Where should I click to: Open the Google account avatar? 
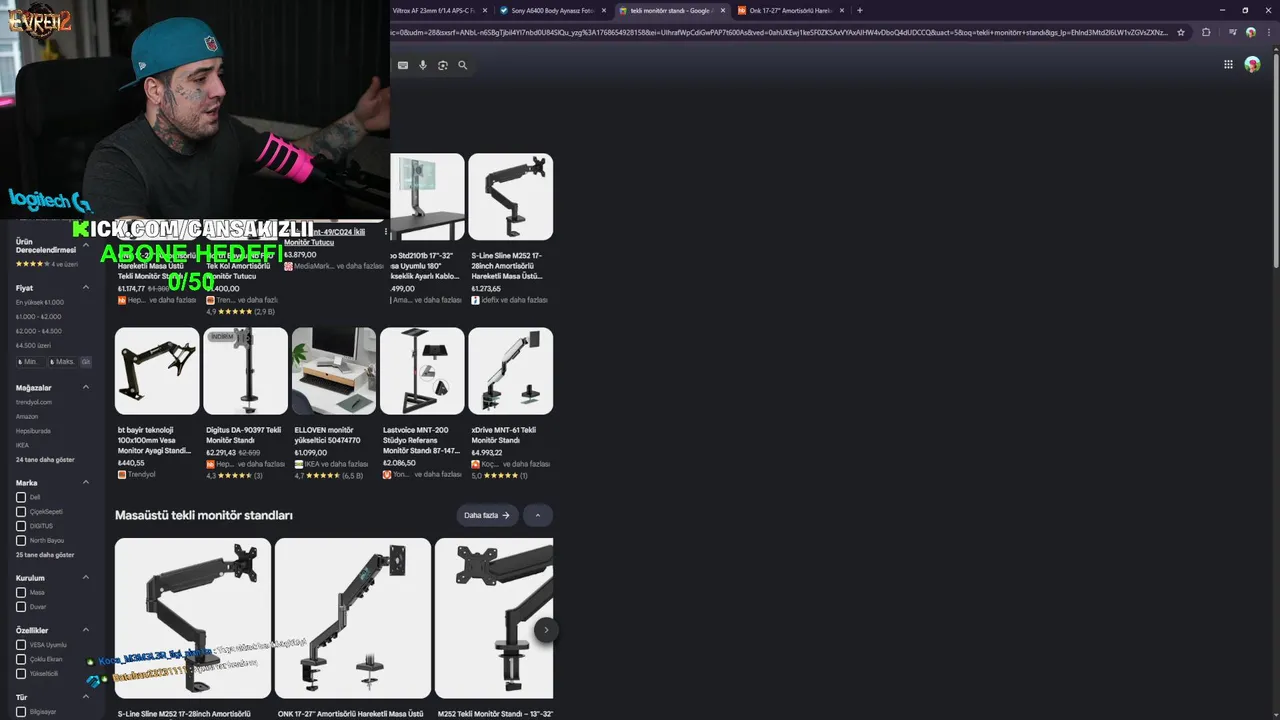(1252, 64)
